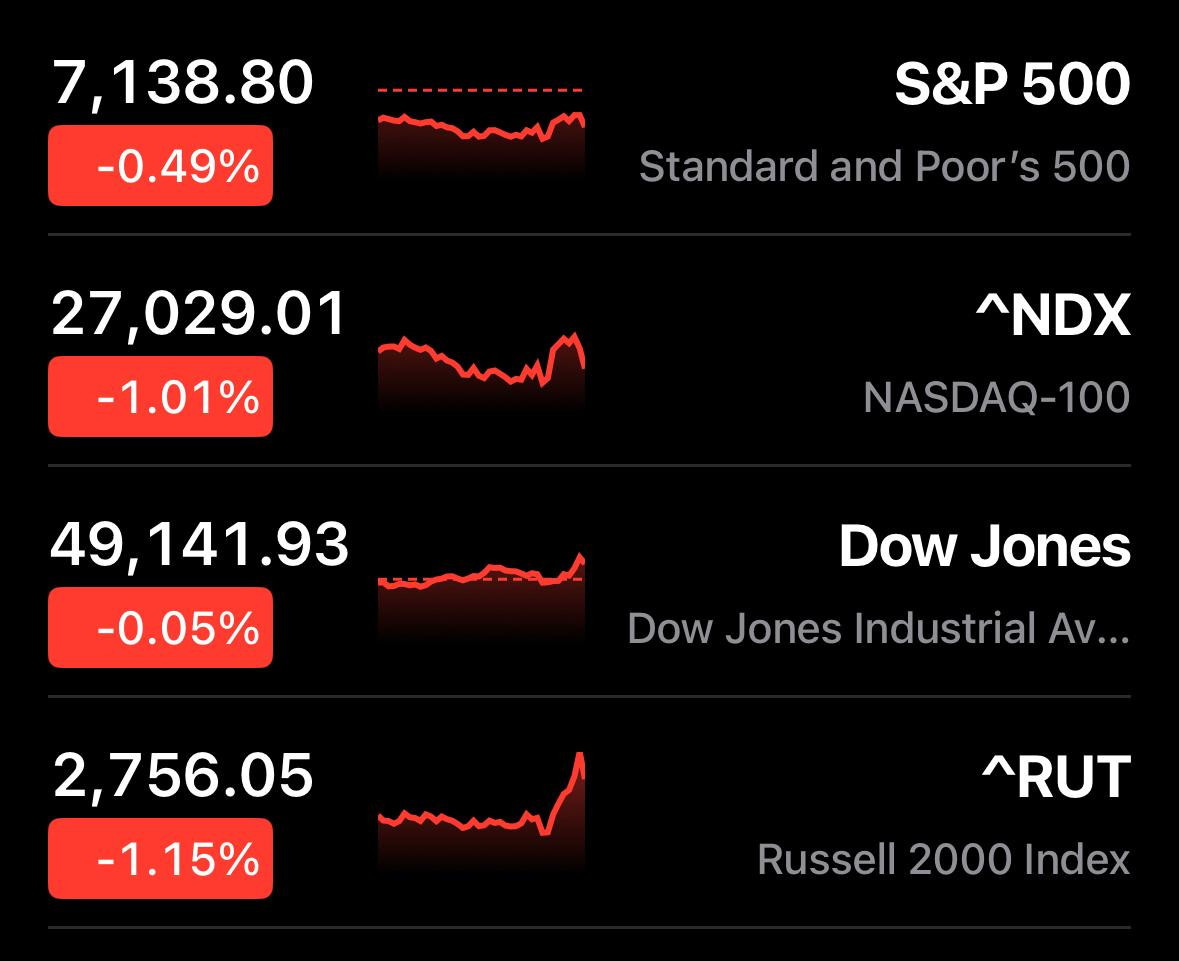
Task: Toggle the ^NDX -1.01% change badge
Action: point(160,397)
